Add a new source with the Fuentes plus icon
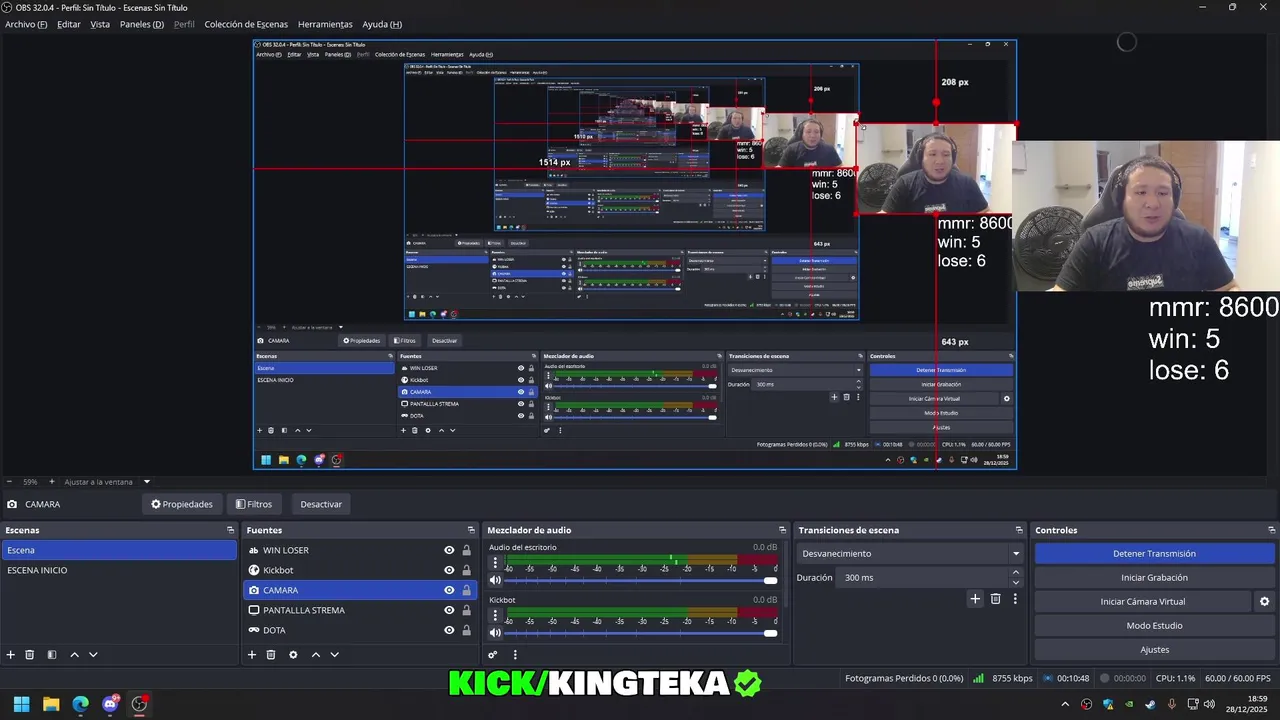Image resolution: width=1280 pixels, height=720 pixels. coord(252,655)
